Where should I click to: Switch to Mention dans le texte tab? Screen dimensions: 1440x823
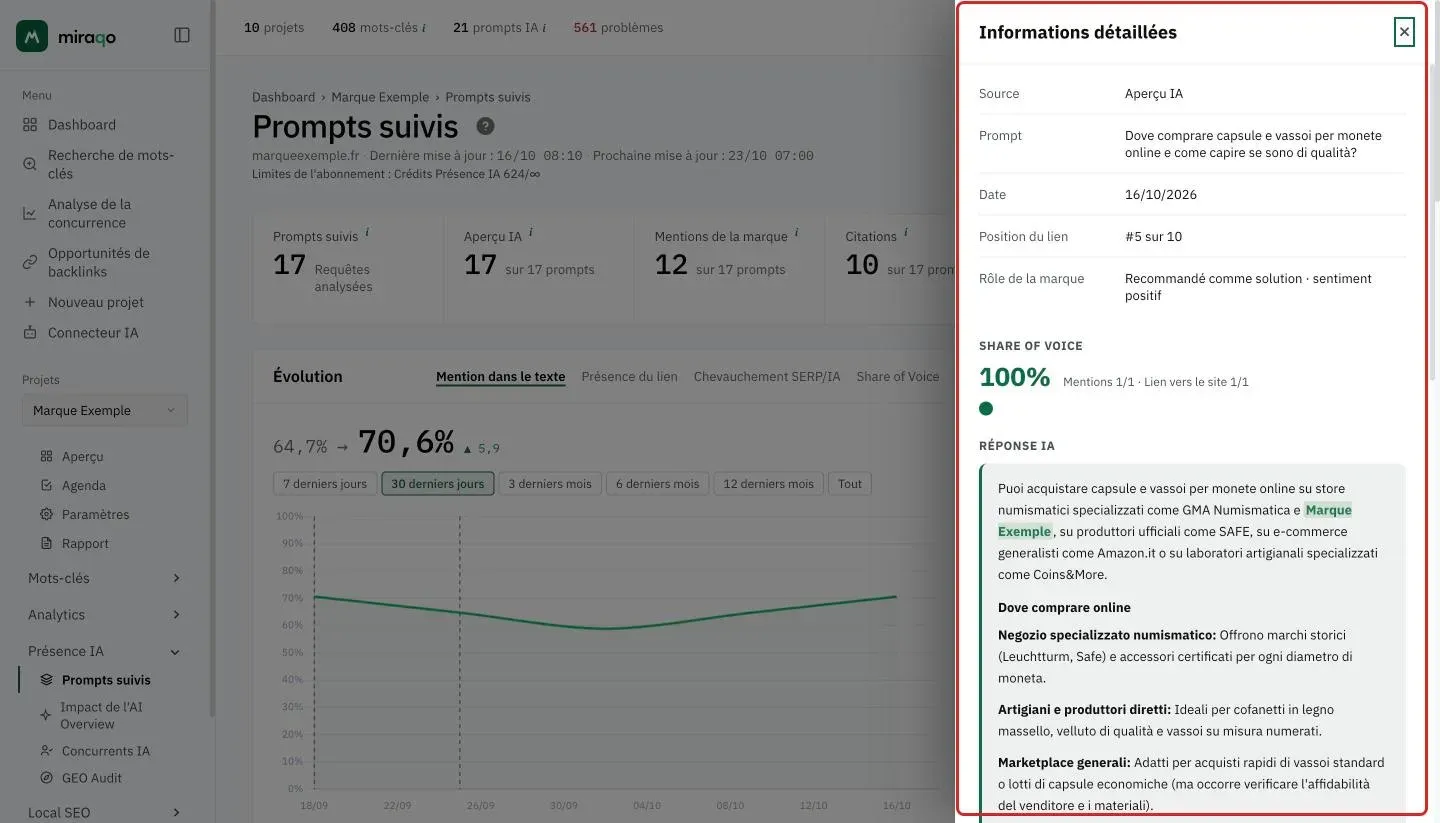point(501,377)
